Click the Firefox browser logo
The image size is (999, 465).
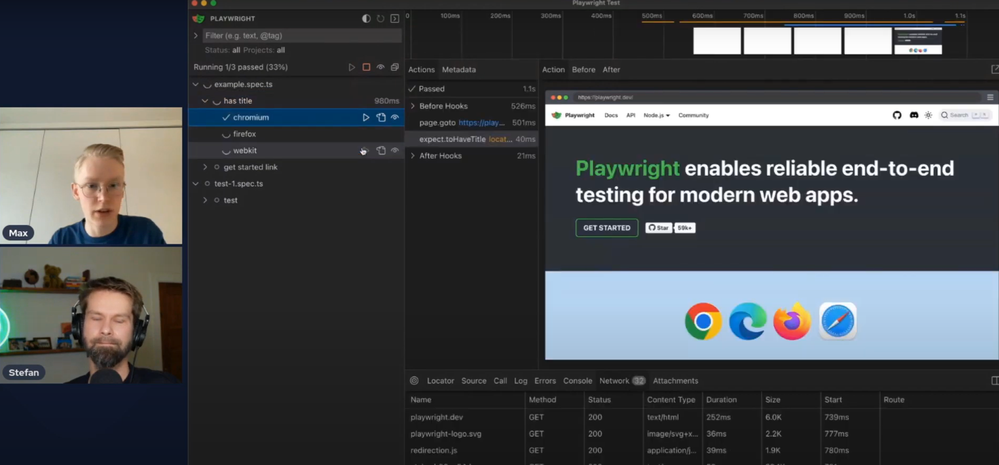[792, 321]
